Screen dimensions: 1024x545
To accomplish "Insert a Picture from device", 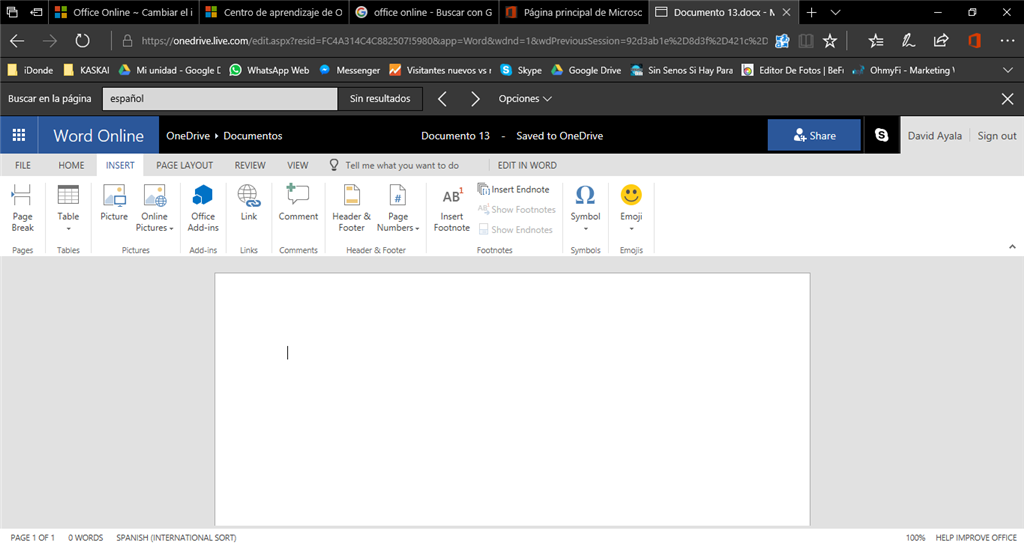I will pos(114,204).
